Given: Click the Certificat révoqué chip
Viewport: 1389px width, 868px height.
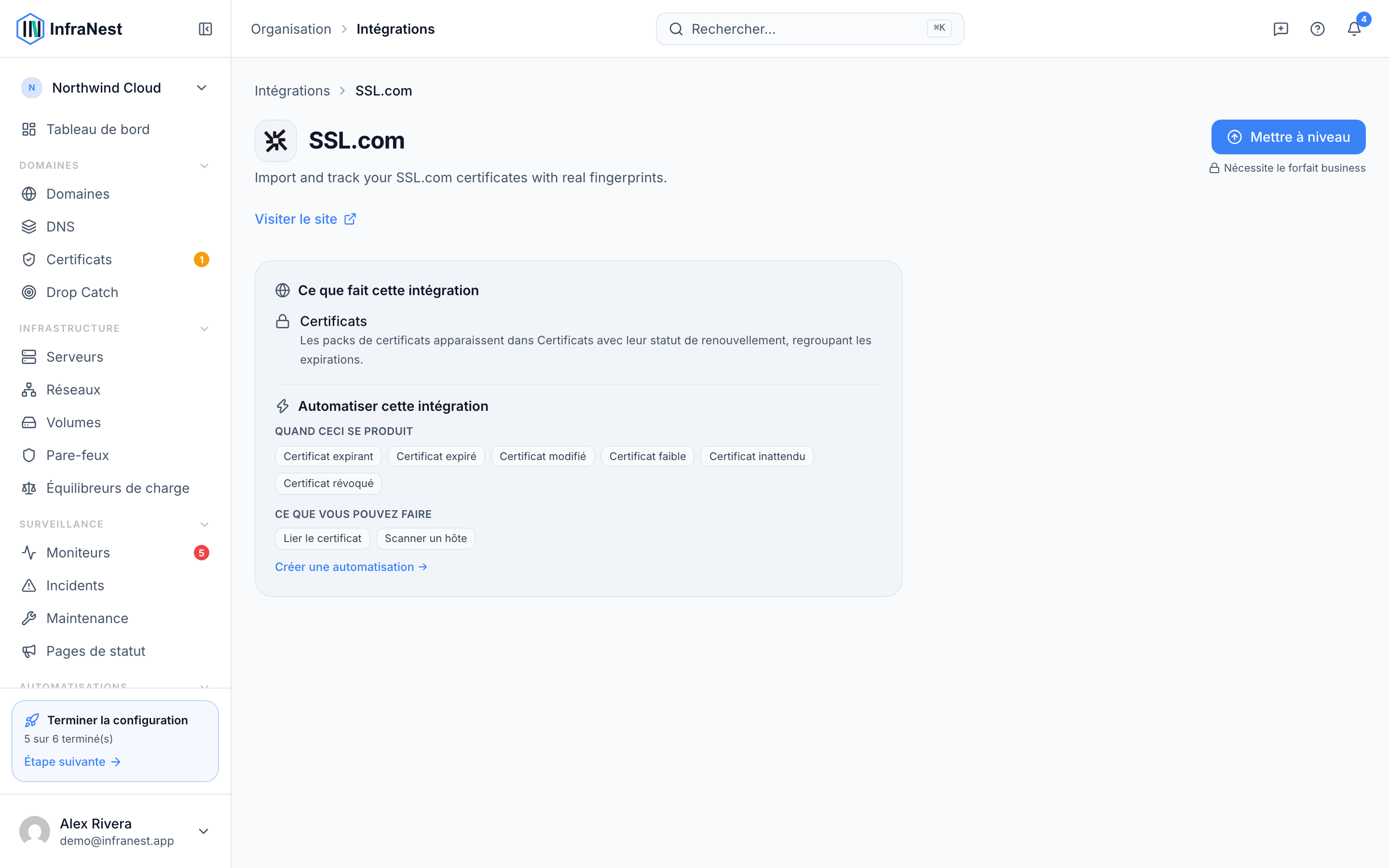Looking at the screenshot, I should (x=328, y=483).
